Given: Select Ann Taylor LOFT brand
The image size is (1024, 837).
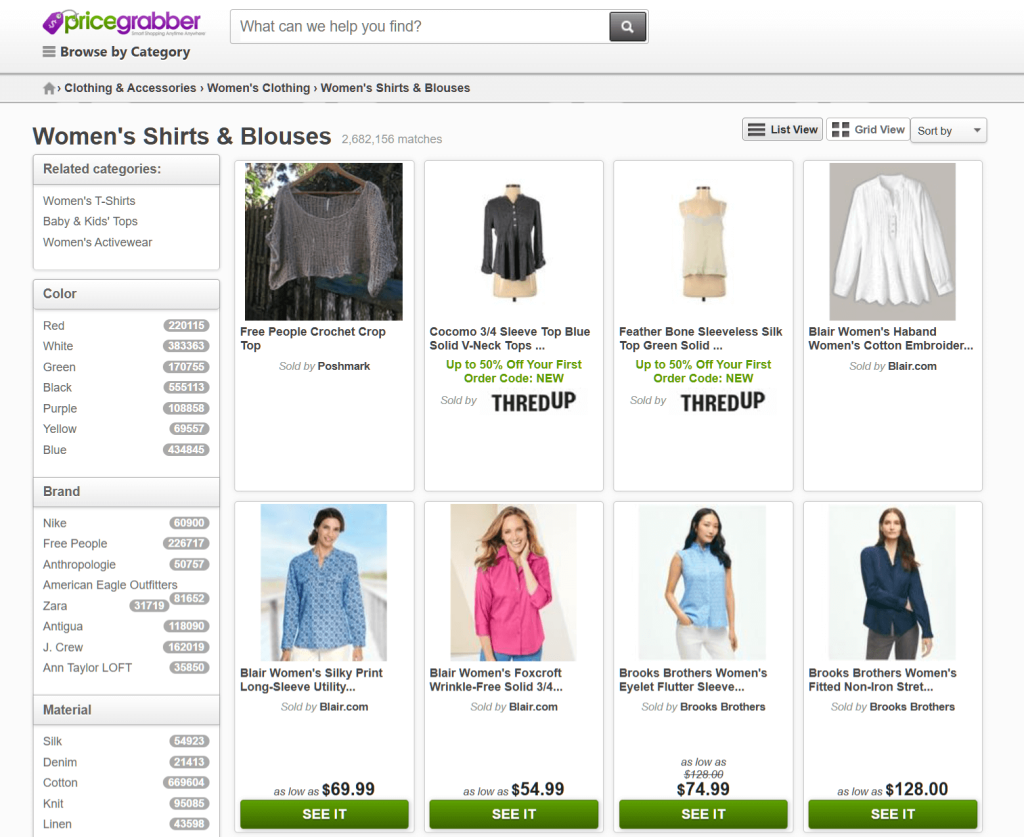Looking at the screenshot, I should (x=86, y=667).
